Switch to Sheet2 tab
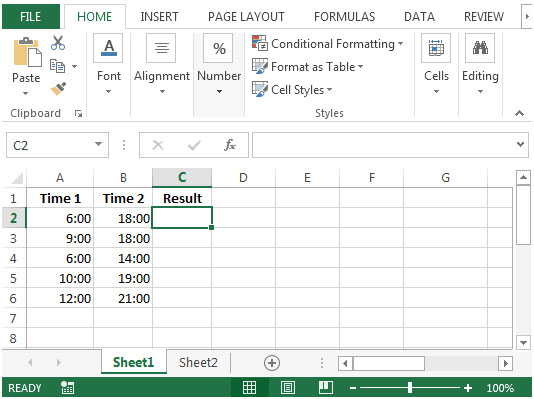Screen dimensions: 534x399 tap(198, 362)
